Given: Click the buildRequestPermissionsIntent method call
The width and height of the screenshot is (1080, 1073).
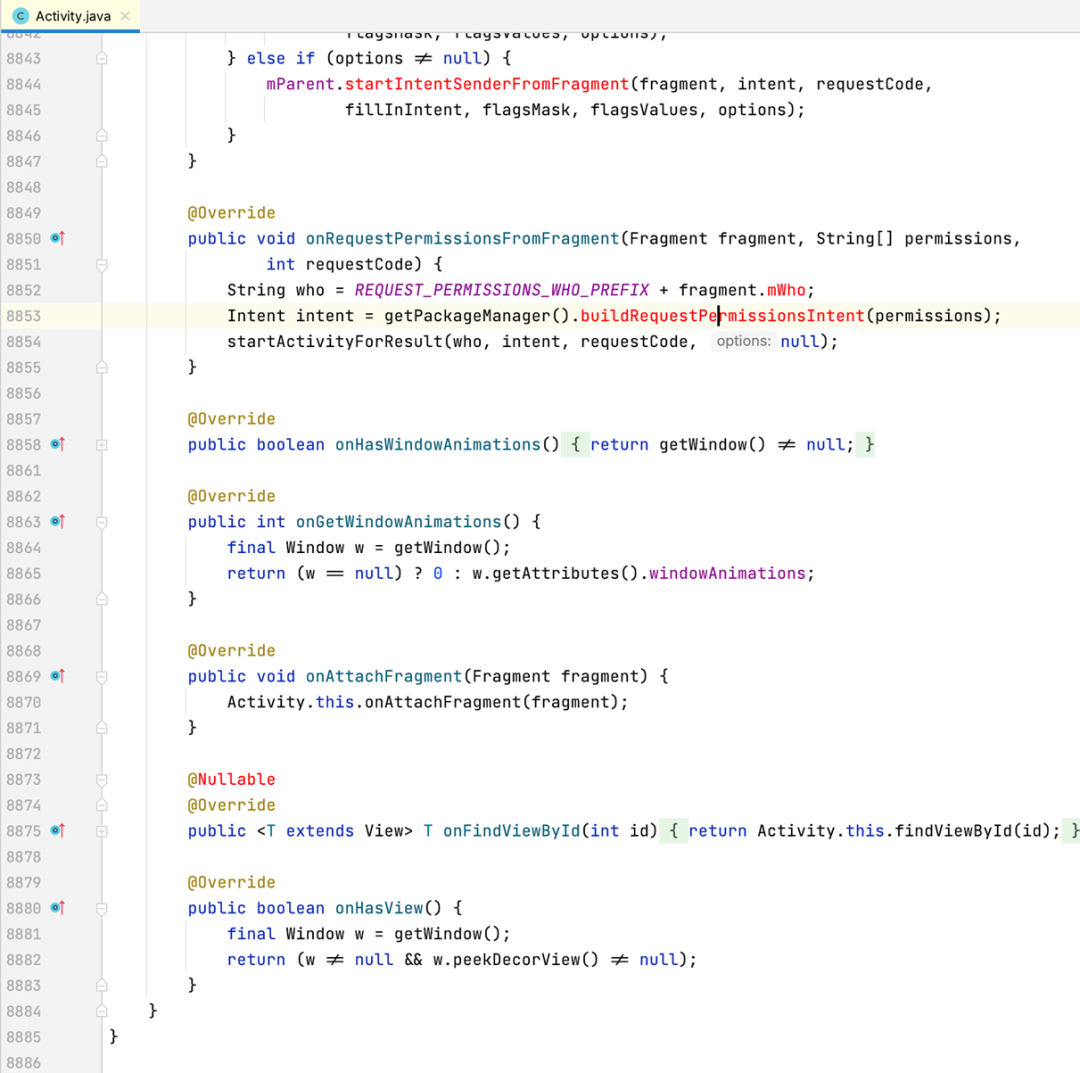Looking at the screenshot, I should click(x=722, y=316).
